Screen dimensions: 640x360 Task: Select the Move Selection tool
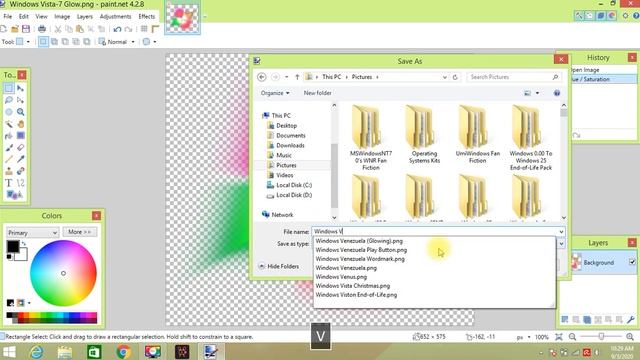point(20,100)
